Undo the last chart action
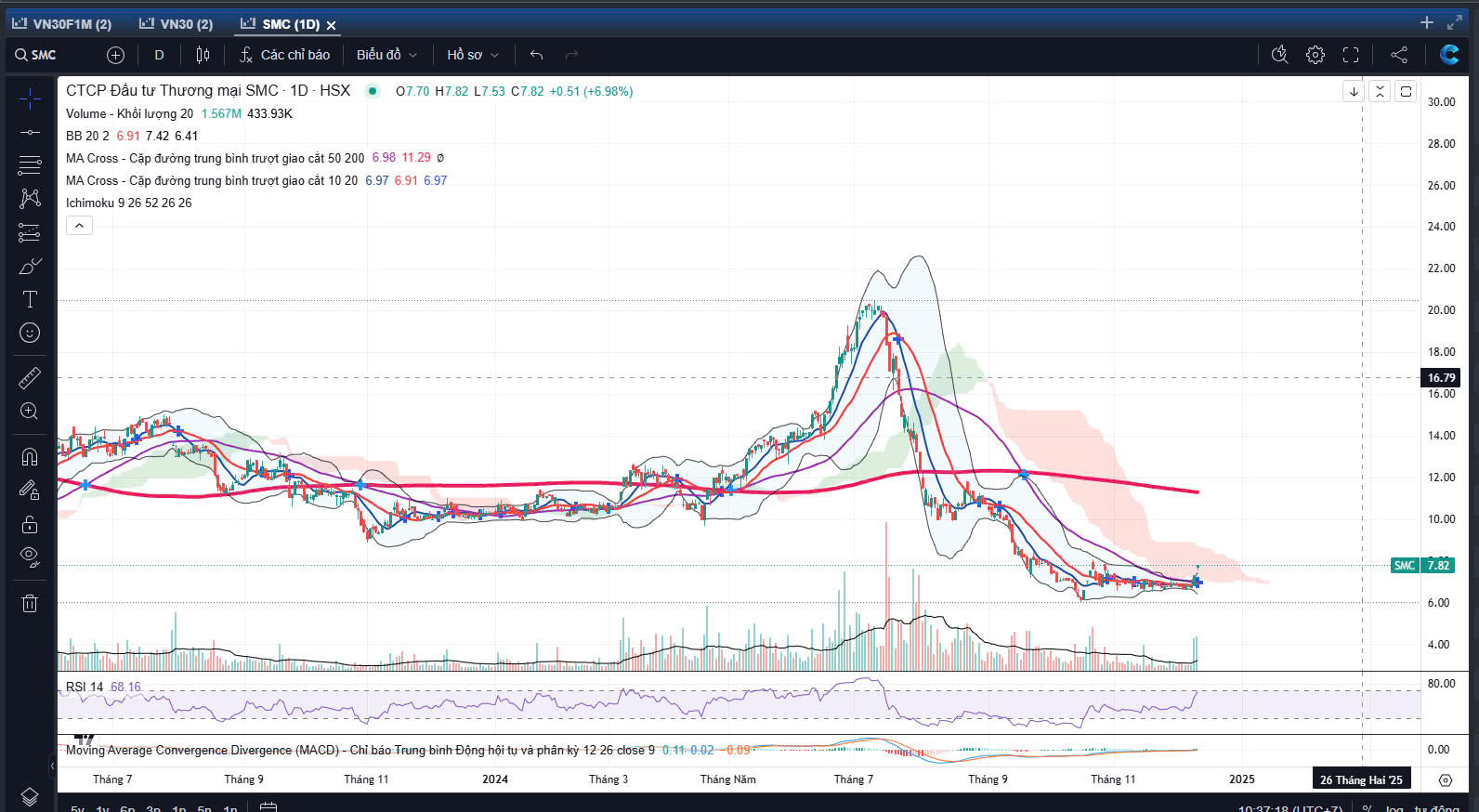The image size is (1479, 812). click(x=536, y=55)
